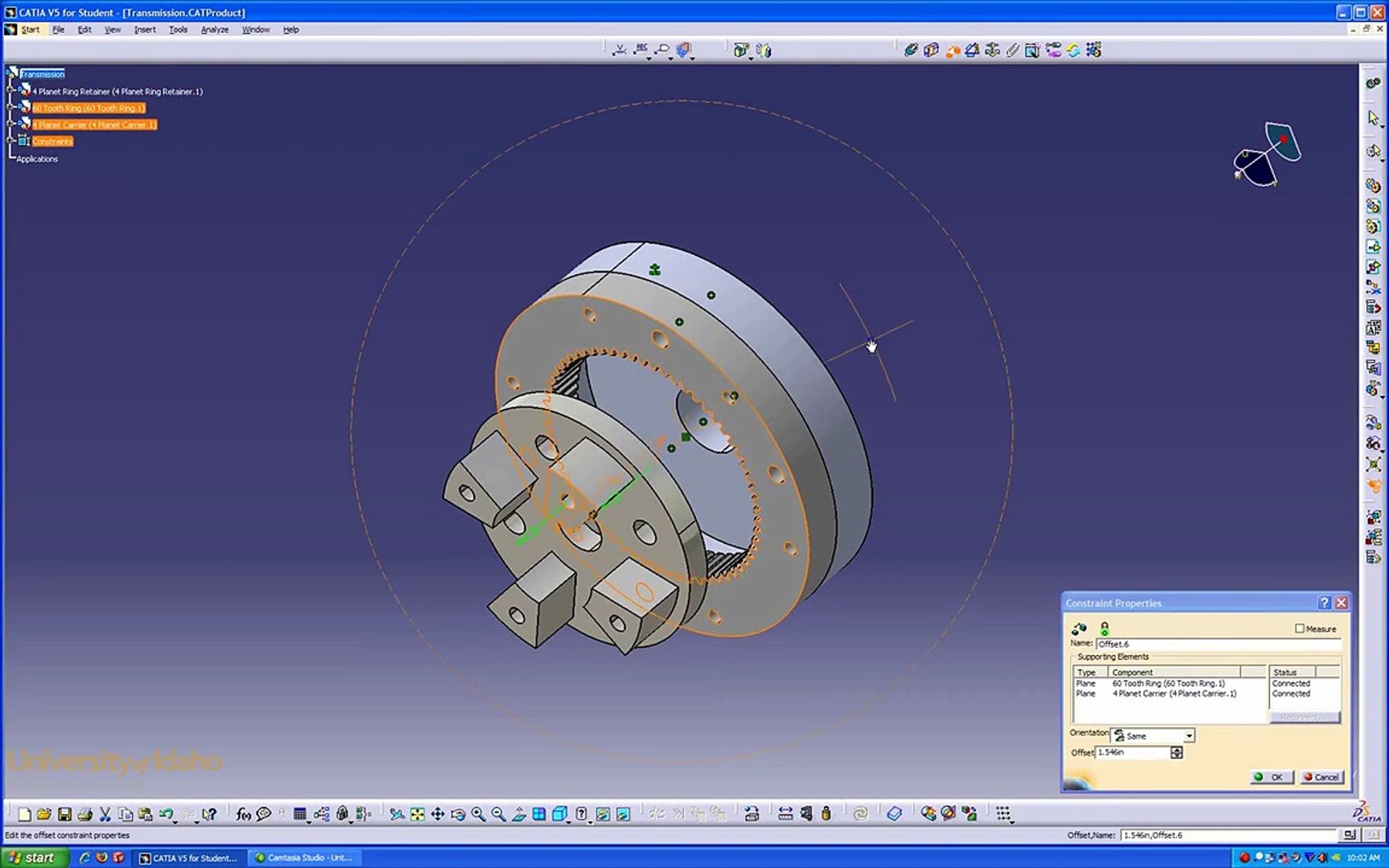Click the Save icon in bottom toolbar
This screenshot has width=1389, height=868.
coord(65,814)
